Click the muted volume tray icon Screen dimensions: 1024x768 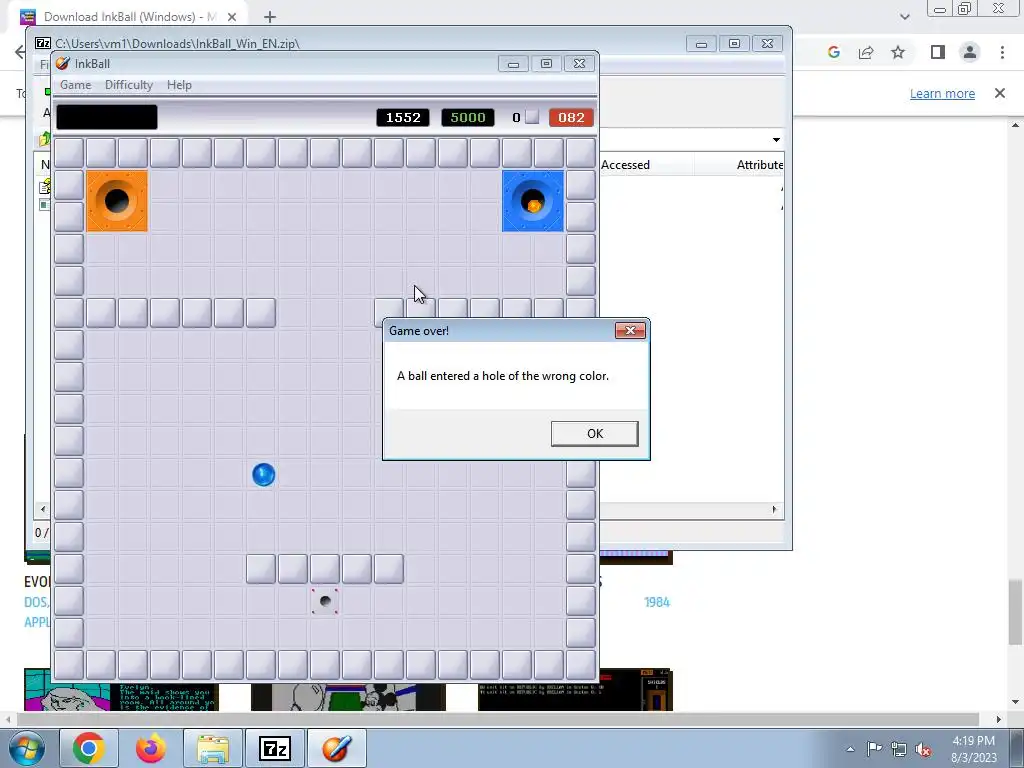coord(923,749)
